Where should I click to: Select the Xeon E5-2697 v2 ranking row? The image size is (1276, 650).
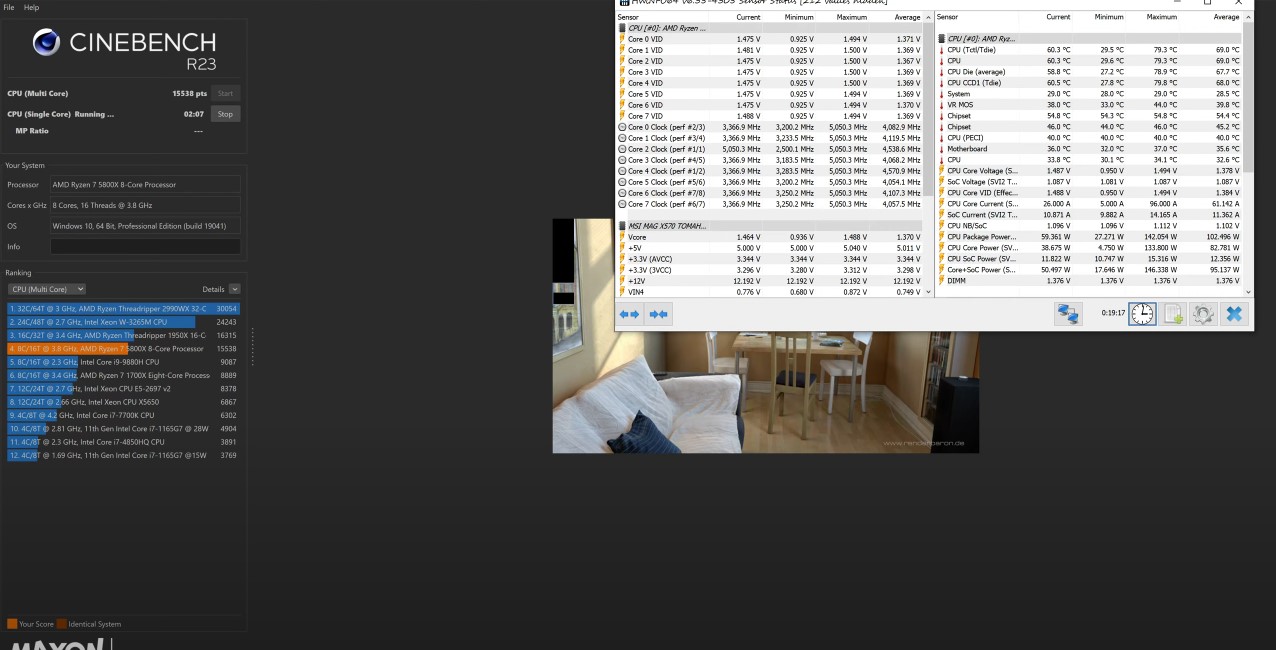(123, 388)
